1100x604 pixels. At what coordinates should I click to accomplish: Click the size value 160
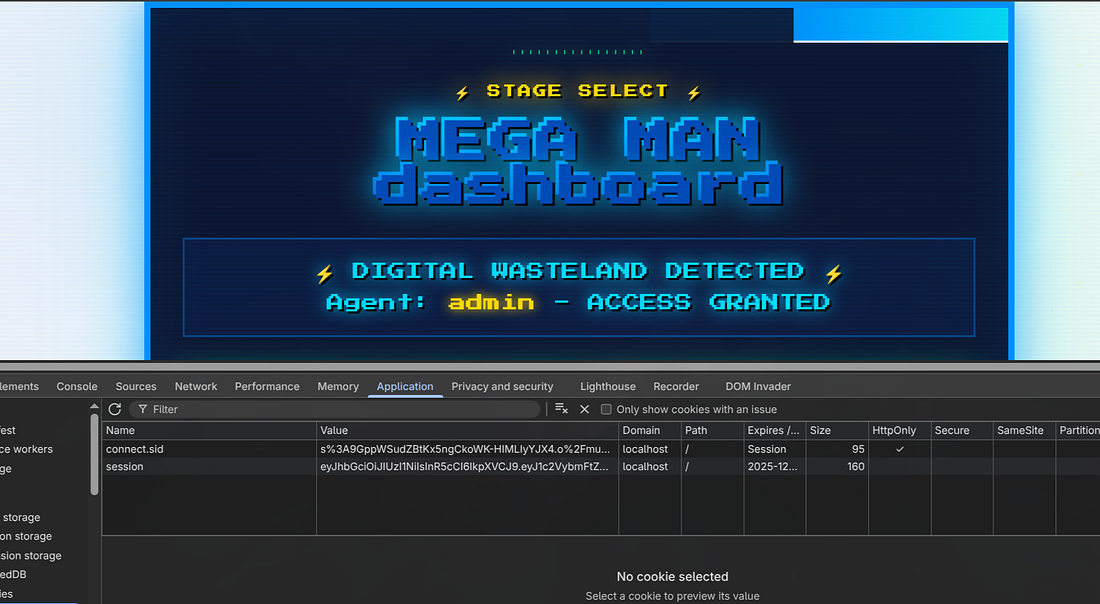click(x=856, y=467)
